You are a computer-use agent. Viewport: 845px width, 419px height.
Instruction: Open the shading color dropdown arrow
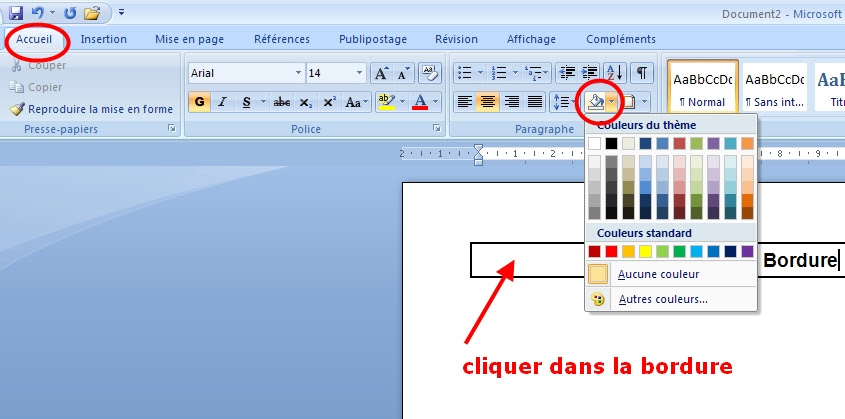click(611, 102)
